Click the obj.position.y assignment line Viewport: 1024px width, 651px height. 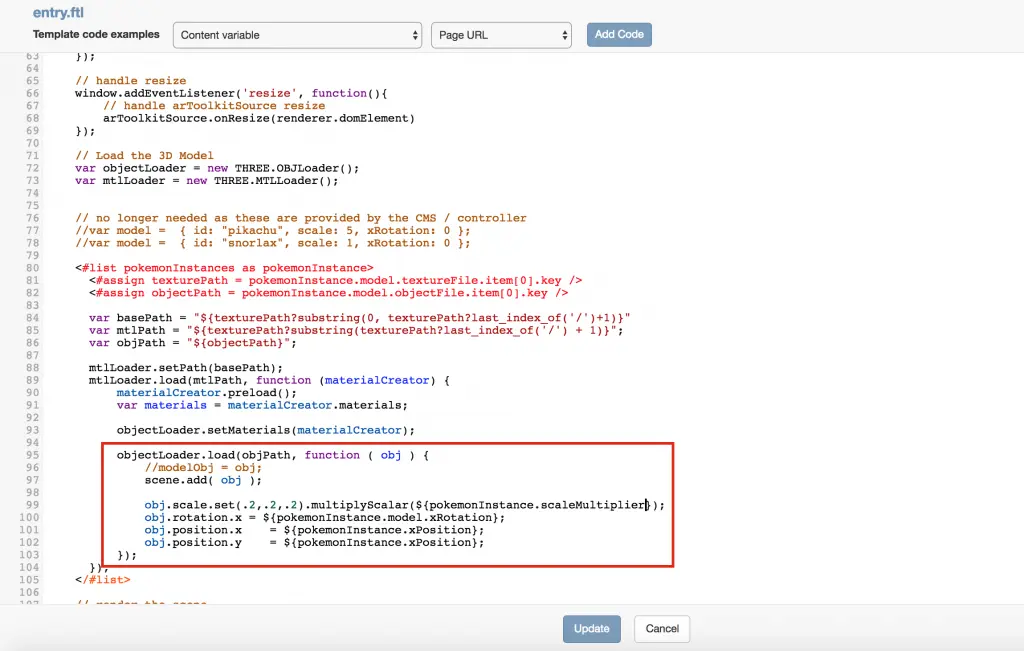313,542
